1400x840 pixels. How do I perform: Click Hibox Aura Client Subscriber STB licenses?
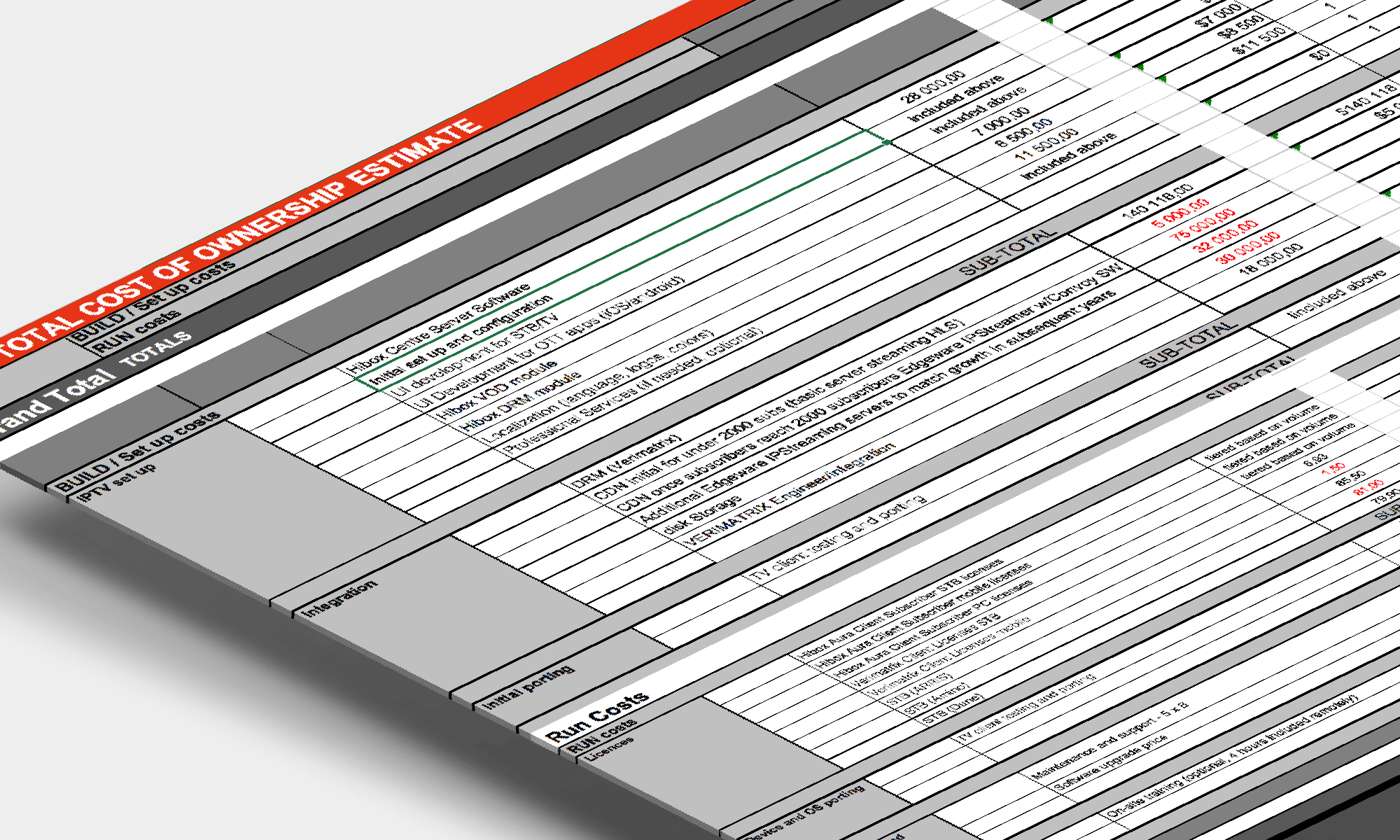pos(900,608)
